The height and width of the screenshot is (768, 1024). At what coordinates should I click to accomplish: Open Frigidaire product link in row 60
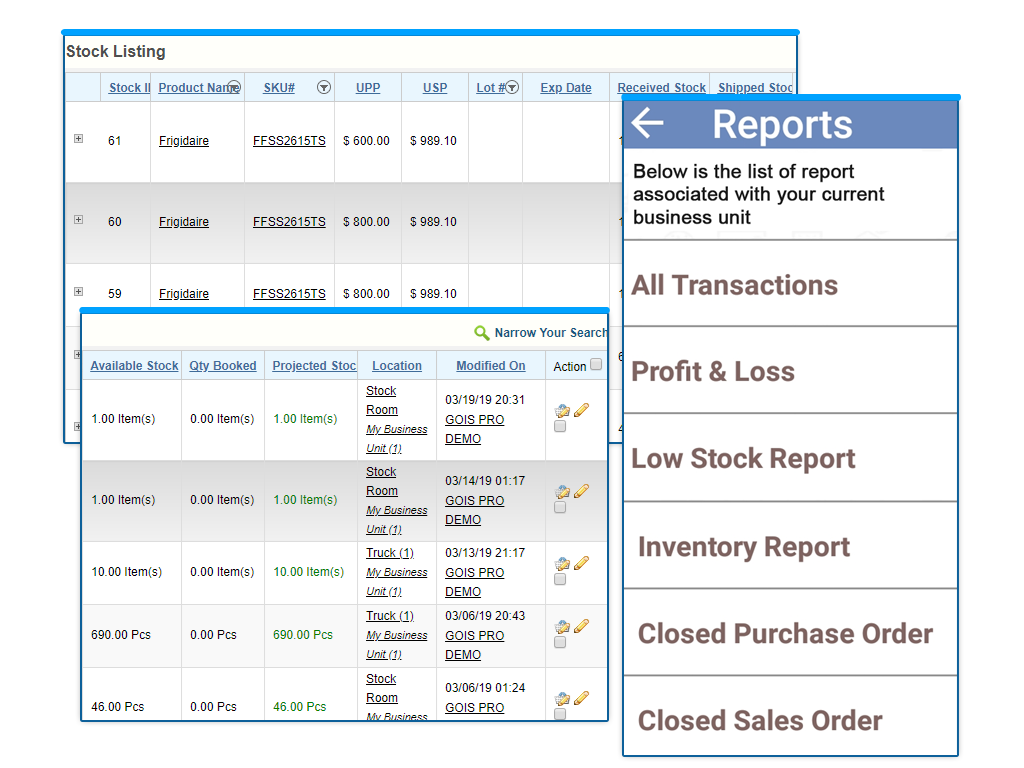click(184, 221)
